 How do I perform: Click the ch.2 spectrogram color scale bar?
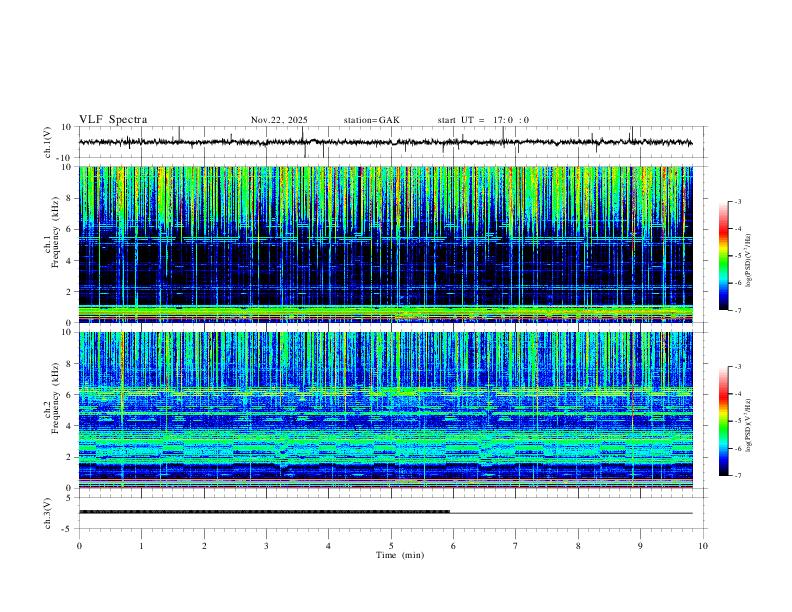click(724, 421)
